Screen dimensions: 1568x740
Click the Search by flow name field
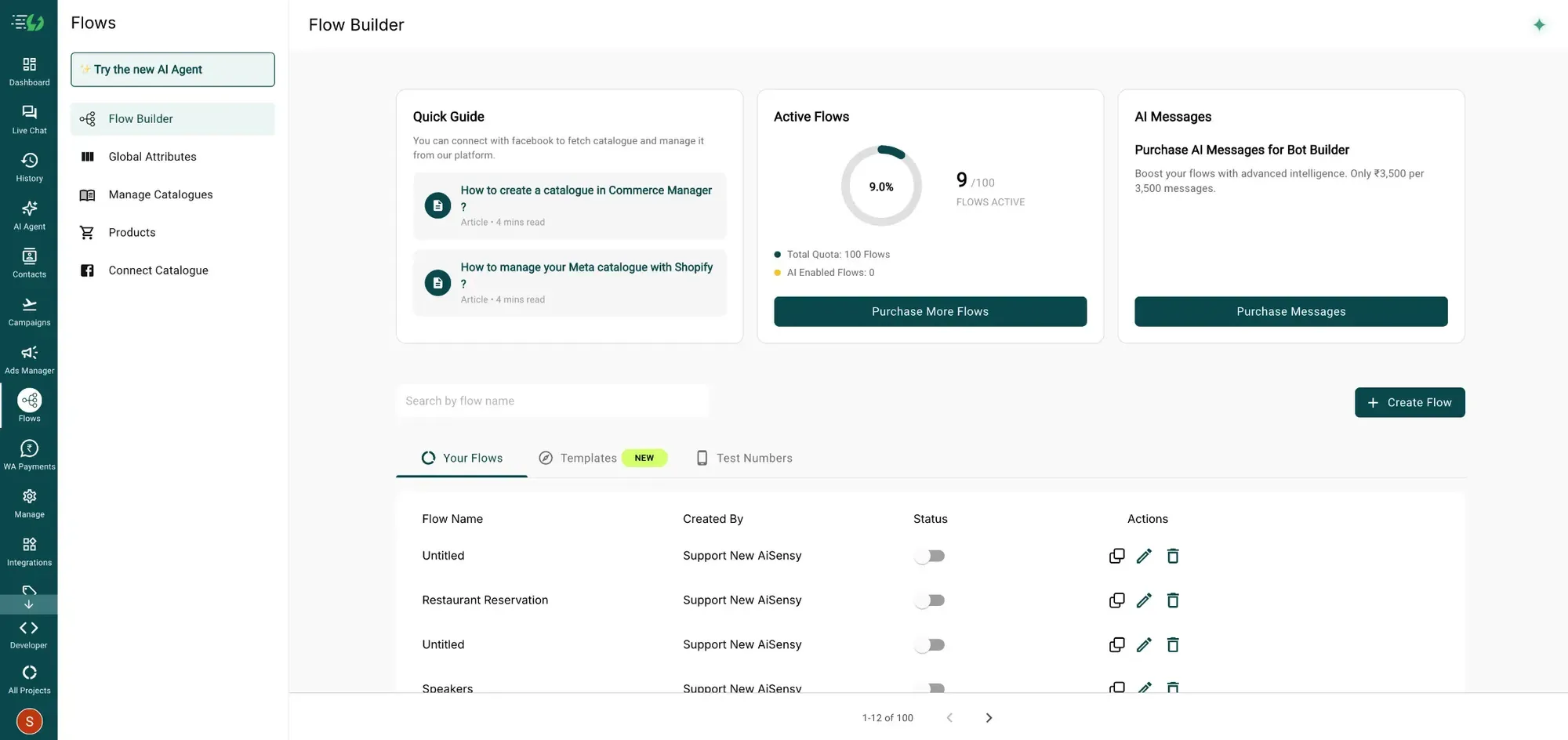click(553, 401)
